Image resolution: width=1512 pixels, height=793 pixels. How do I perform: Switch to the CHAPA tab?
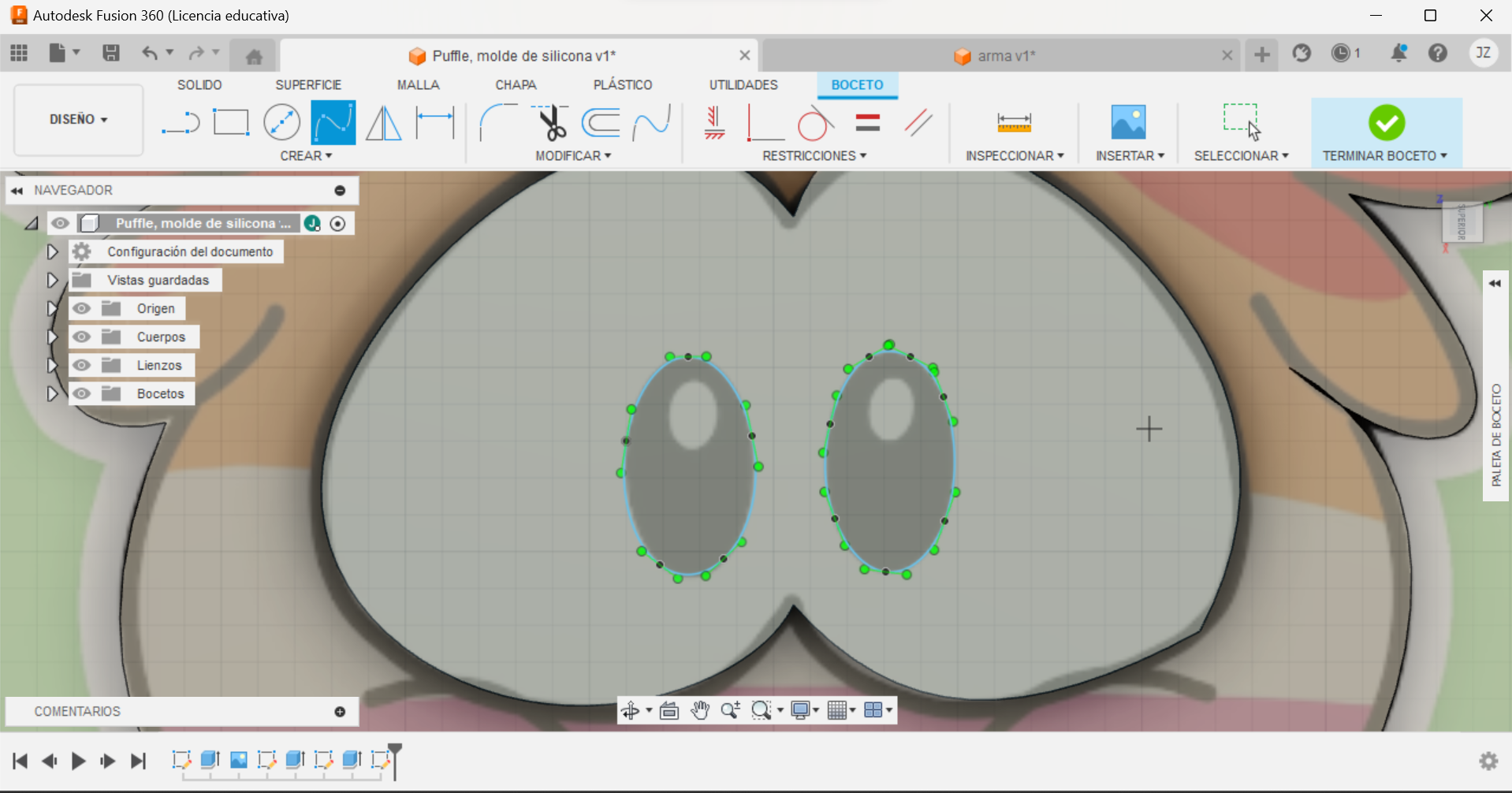click(x=516, y=85)
